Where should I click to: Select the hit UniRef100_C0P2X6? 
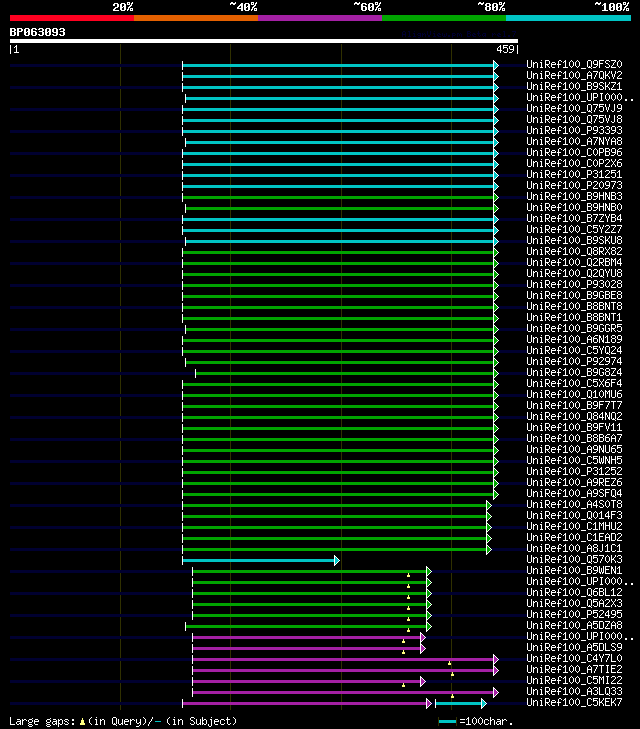[x=574, y=164]
